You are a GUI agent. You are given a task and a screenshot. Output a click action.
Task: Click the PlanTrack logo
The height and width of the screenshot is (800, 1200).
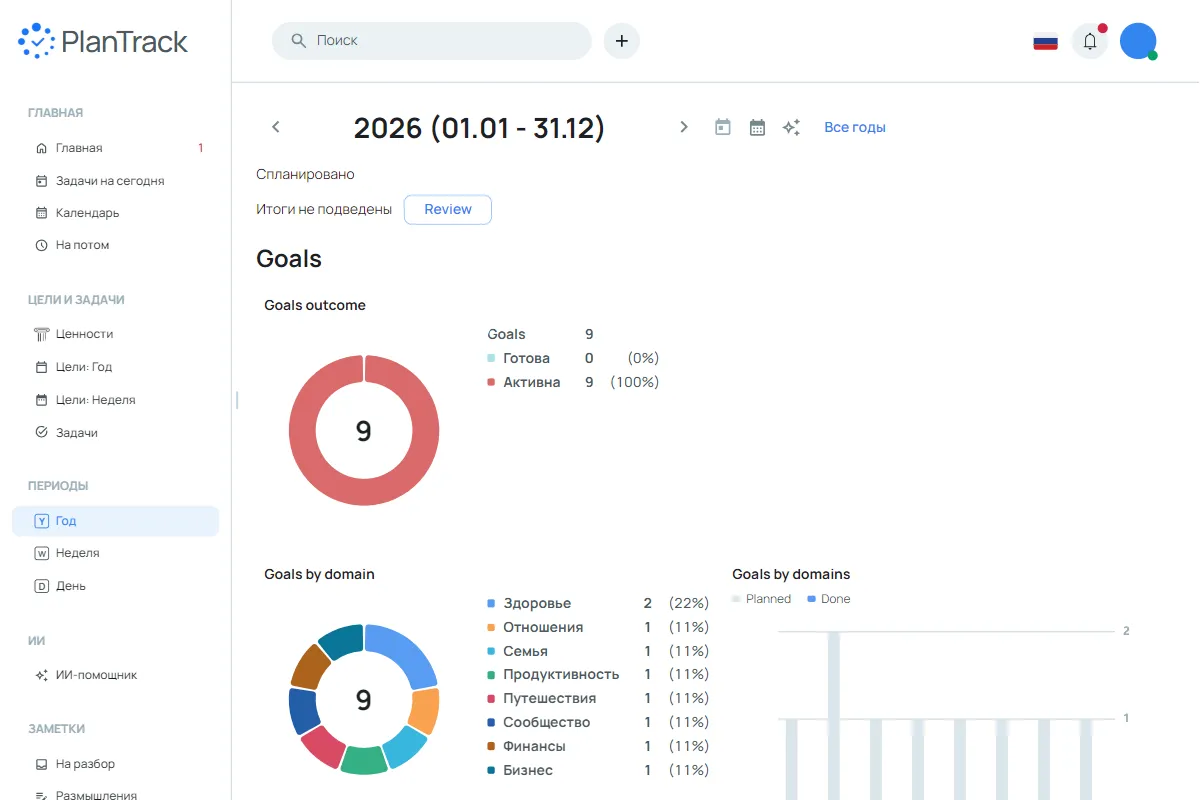tap(103, 41)
